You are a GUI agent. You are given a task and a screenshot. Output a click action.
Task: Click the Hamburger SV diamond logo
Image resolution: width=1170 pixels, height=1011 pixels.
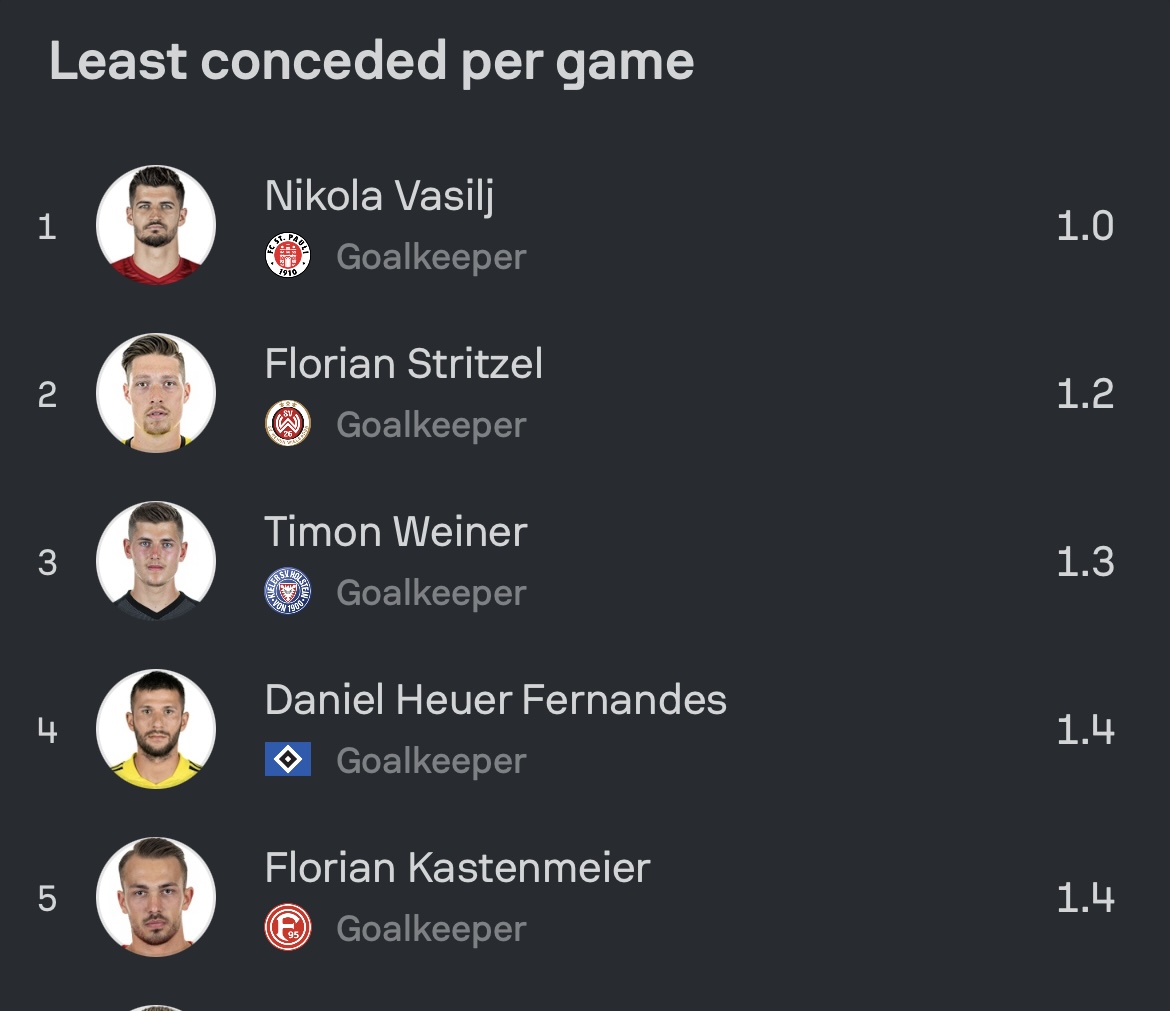coord(288,760)
